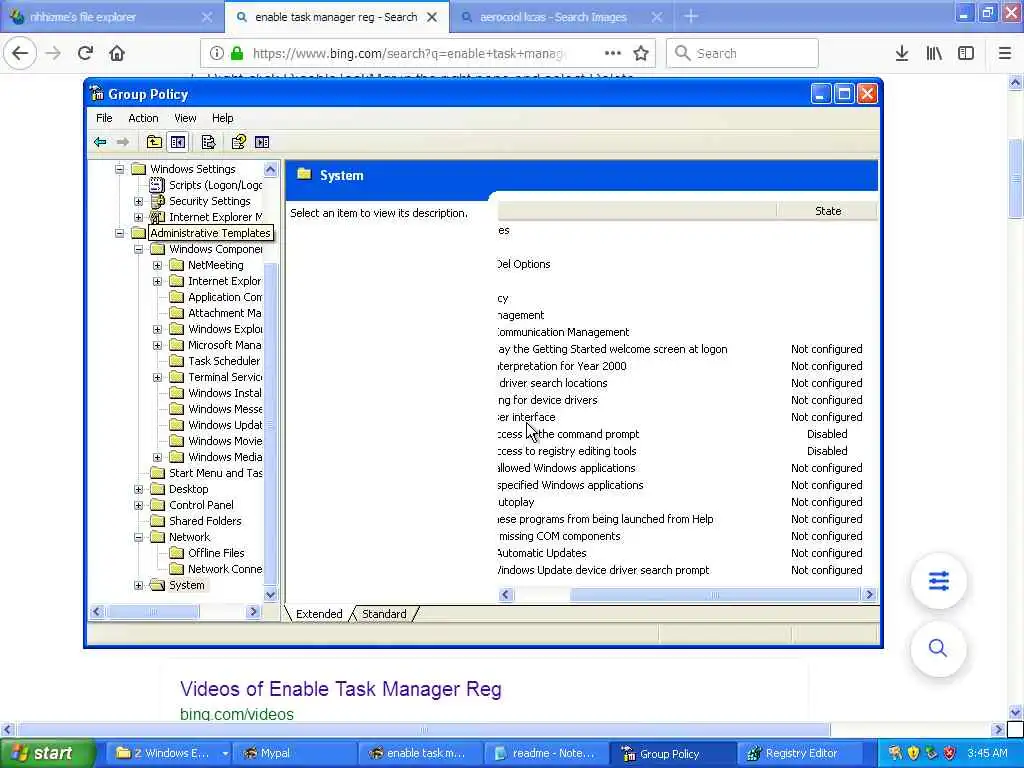Click the bing.com address bar URL
Screen dimensions: 1024x768
coord(408,54)
